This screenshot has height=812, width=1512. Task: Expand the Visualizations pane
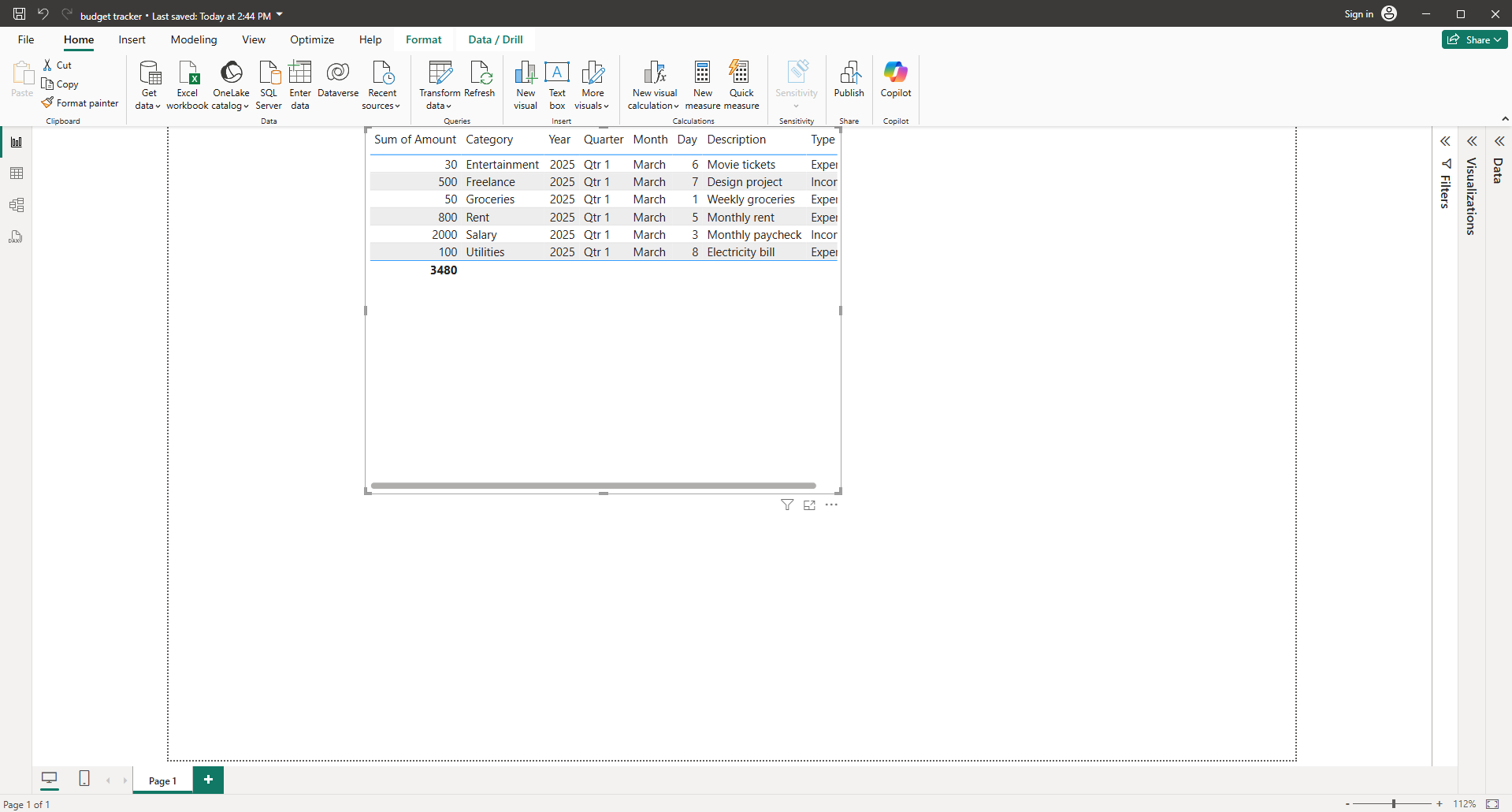[1472, 141]
